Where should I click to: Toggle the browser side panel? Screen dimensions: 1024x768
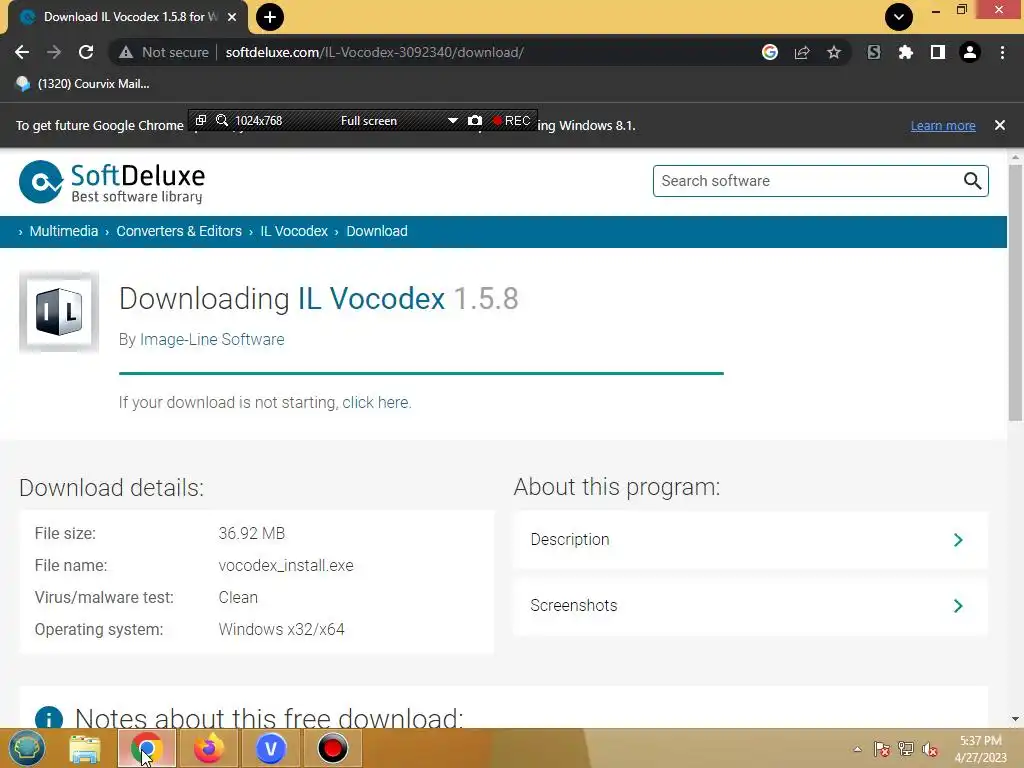coord(938,52)
